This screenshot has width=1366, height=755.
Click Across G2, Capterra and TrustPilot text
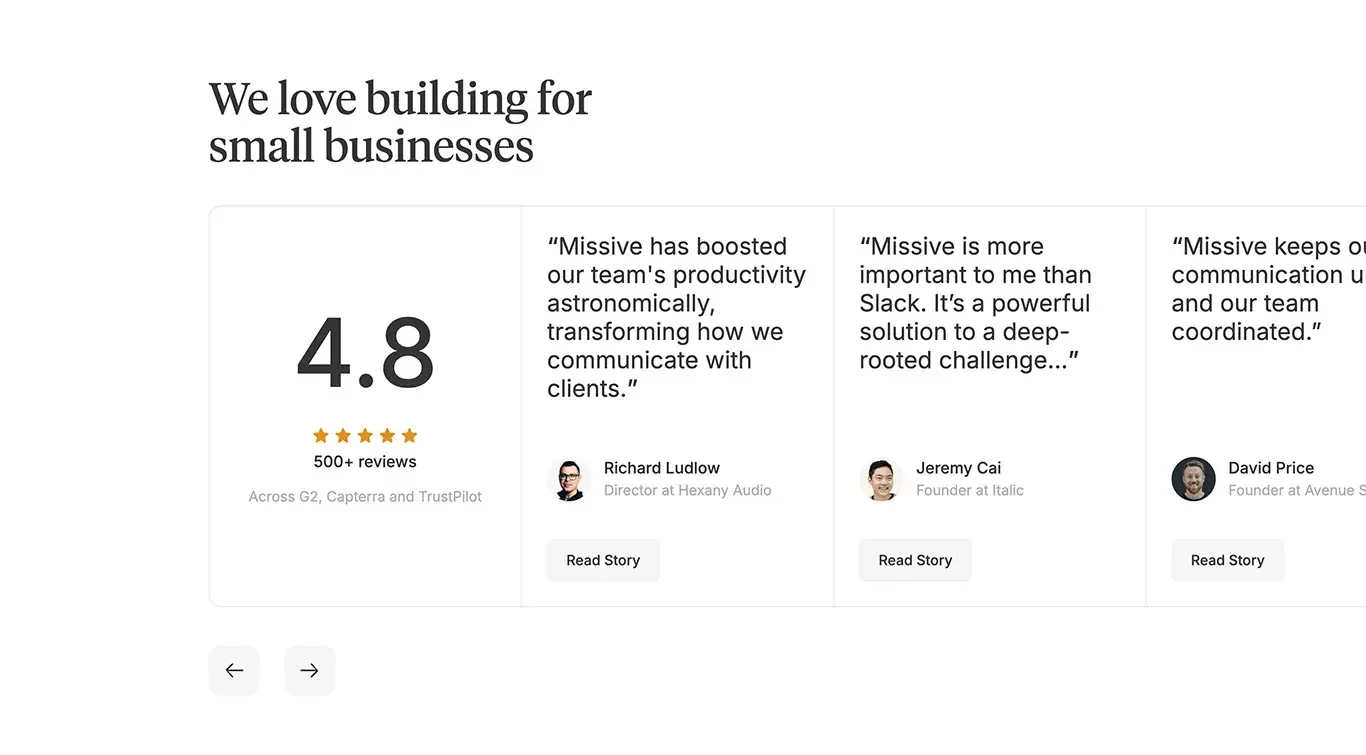coord(365,496)
